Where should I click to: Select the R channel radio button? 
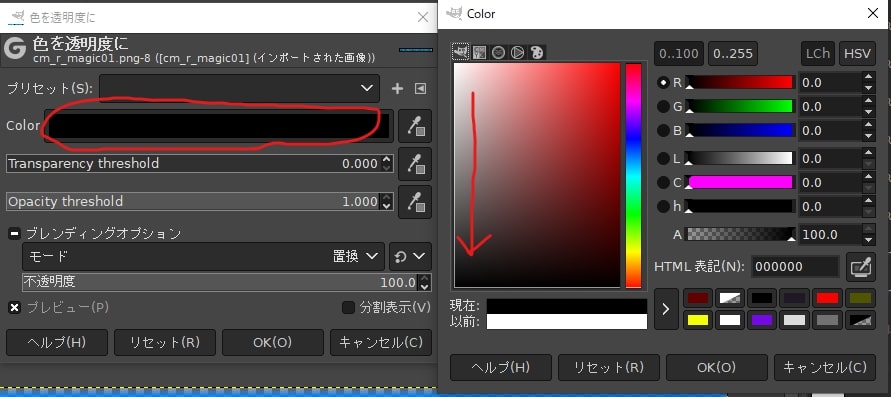663,82
